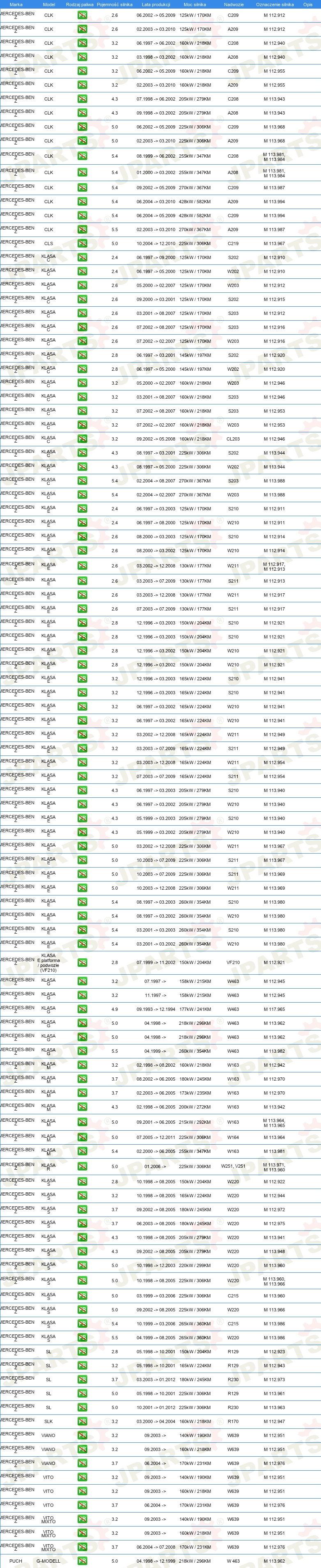
Task: Click the 220kW / 299KM power cell
Action: tap(195, 1265)
